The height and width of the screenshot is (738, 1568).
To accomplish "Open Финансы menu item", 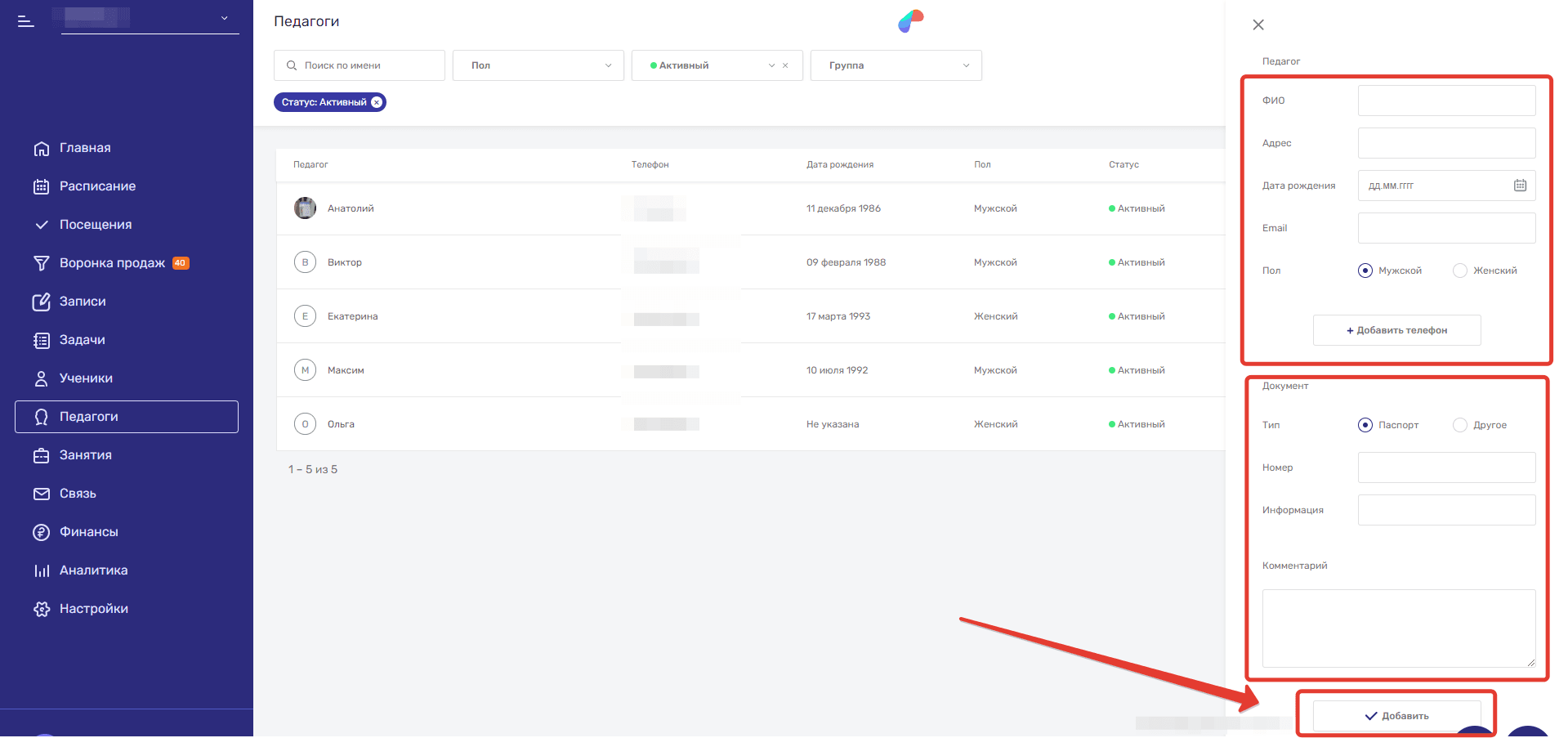I will [88, 532].
